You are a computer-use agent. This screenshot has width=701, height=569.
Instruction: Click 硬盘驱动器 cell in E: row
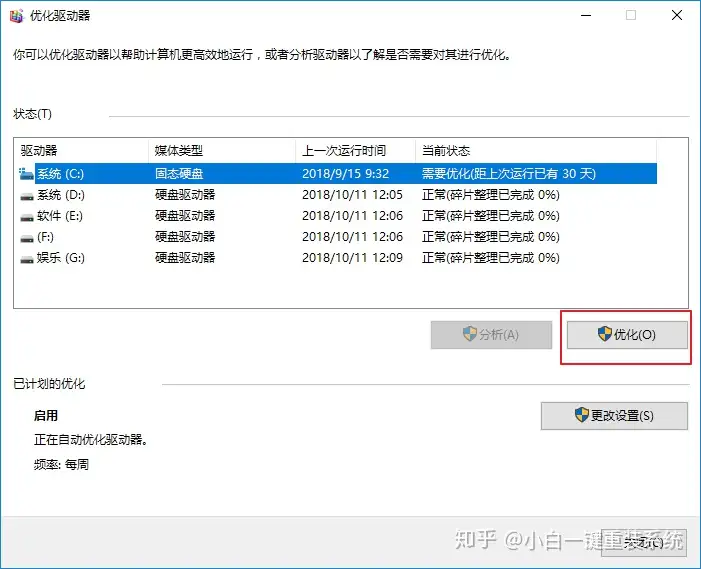click(185, 216)
